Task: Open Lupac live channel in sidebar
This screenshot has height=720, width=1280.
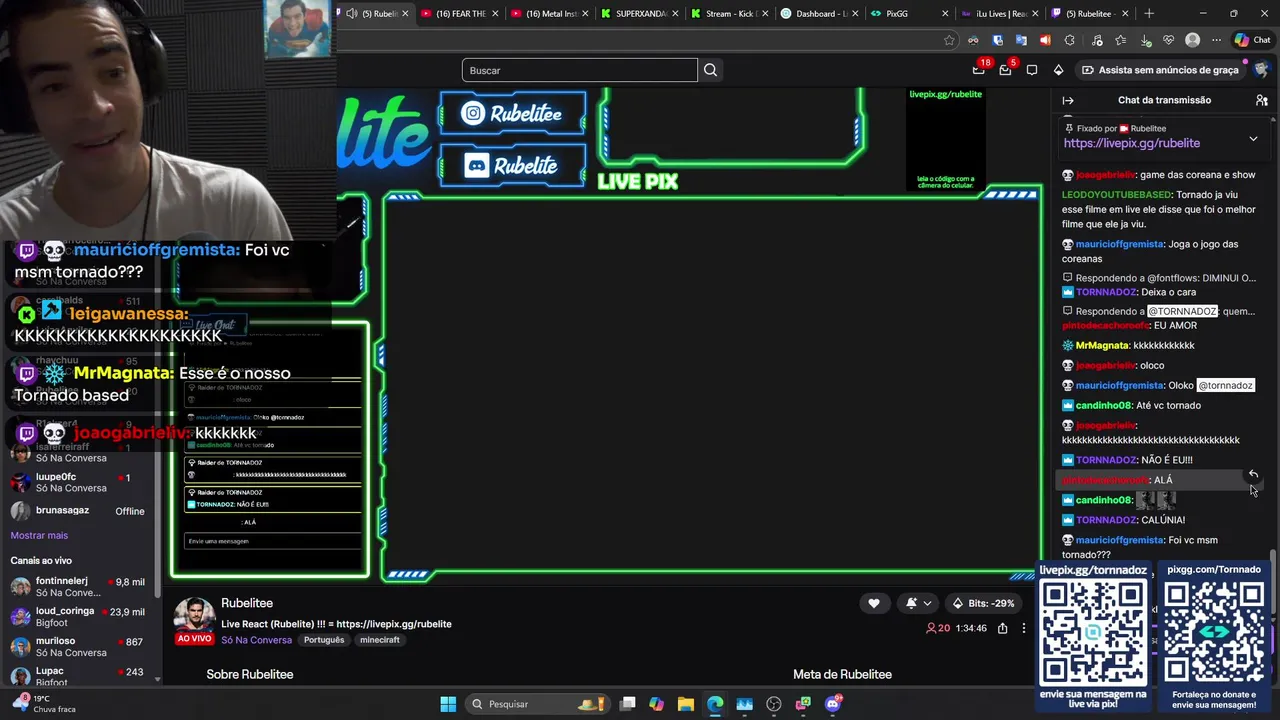Action: pyautogui.click(x=78, y=677)
